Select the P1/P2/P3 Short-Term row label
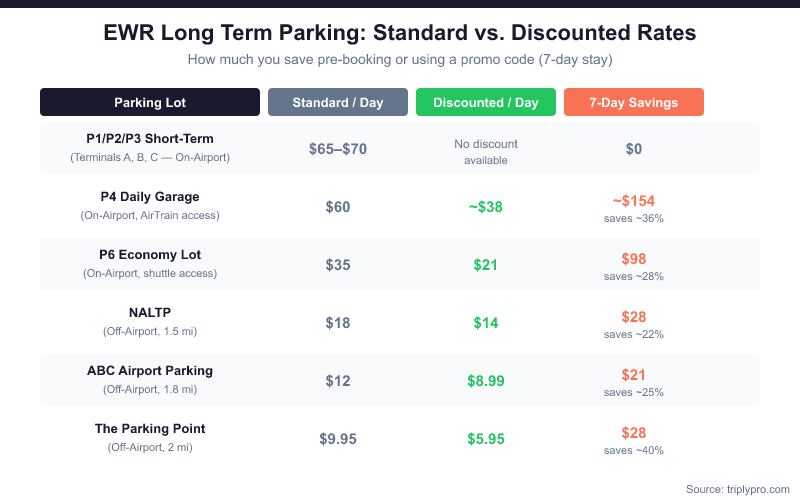This screenshot has height=500, width=800. 150,139
